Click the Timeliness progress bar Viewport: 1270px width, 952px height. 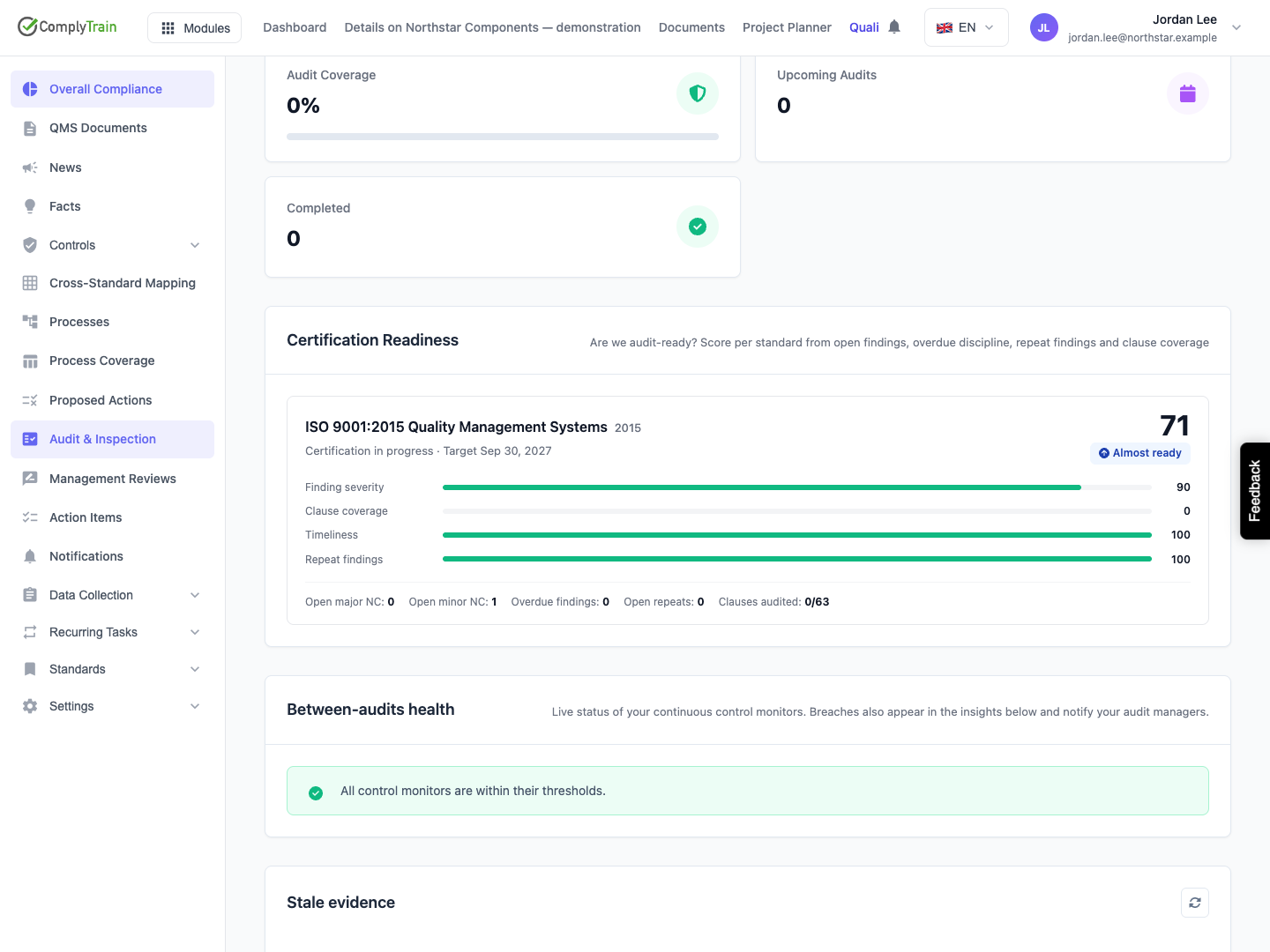tap(797, 535)
